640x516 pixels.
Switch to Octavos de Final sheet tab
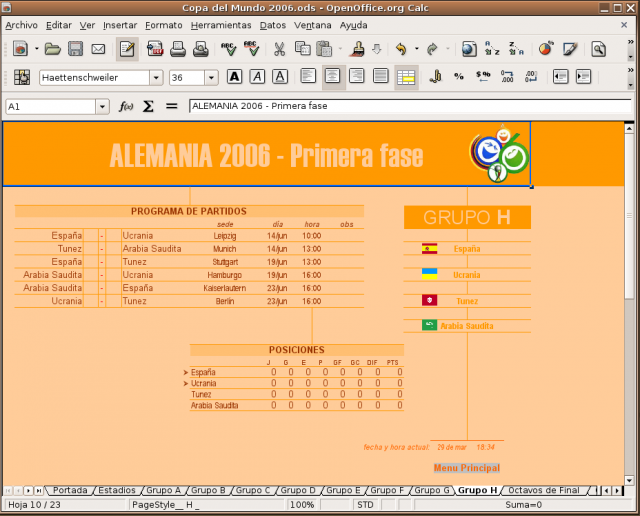544,490
